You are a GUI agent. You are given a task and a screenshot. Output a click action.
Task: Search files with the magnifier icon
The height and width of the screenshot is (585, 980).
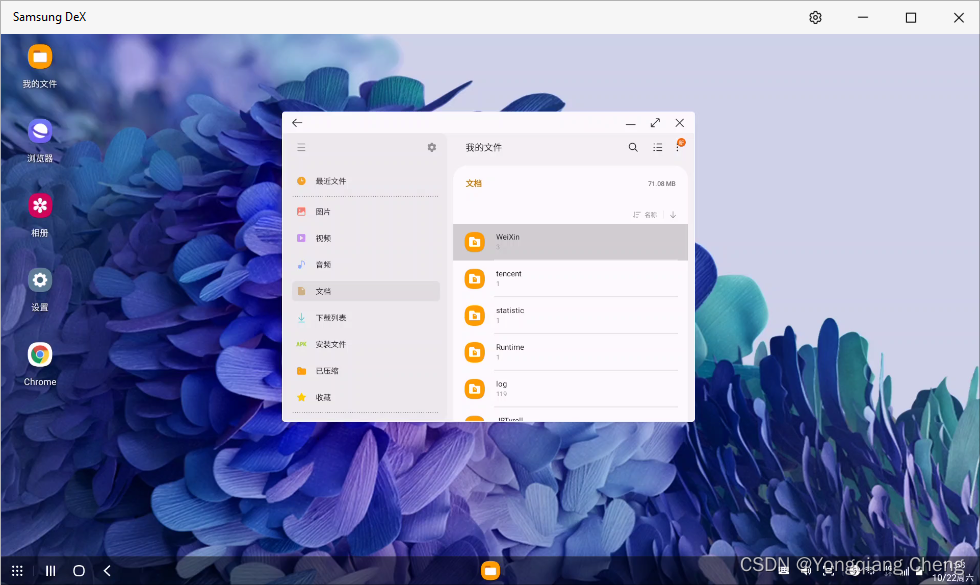click(x=633, y=148)
